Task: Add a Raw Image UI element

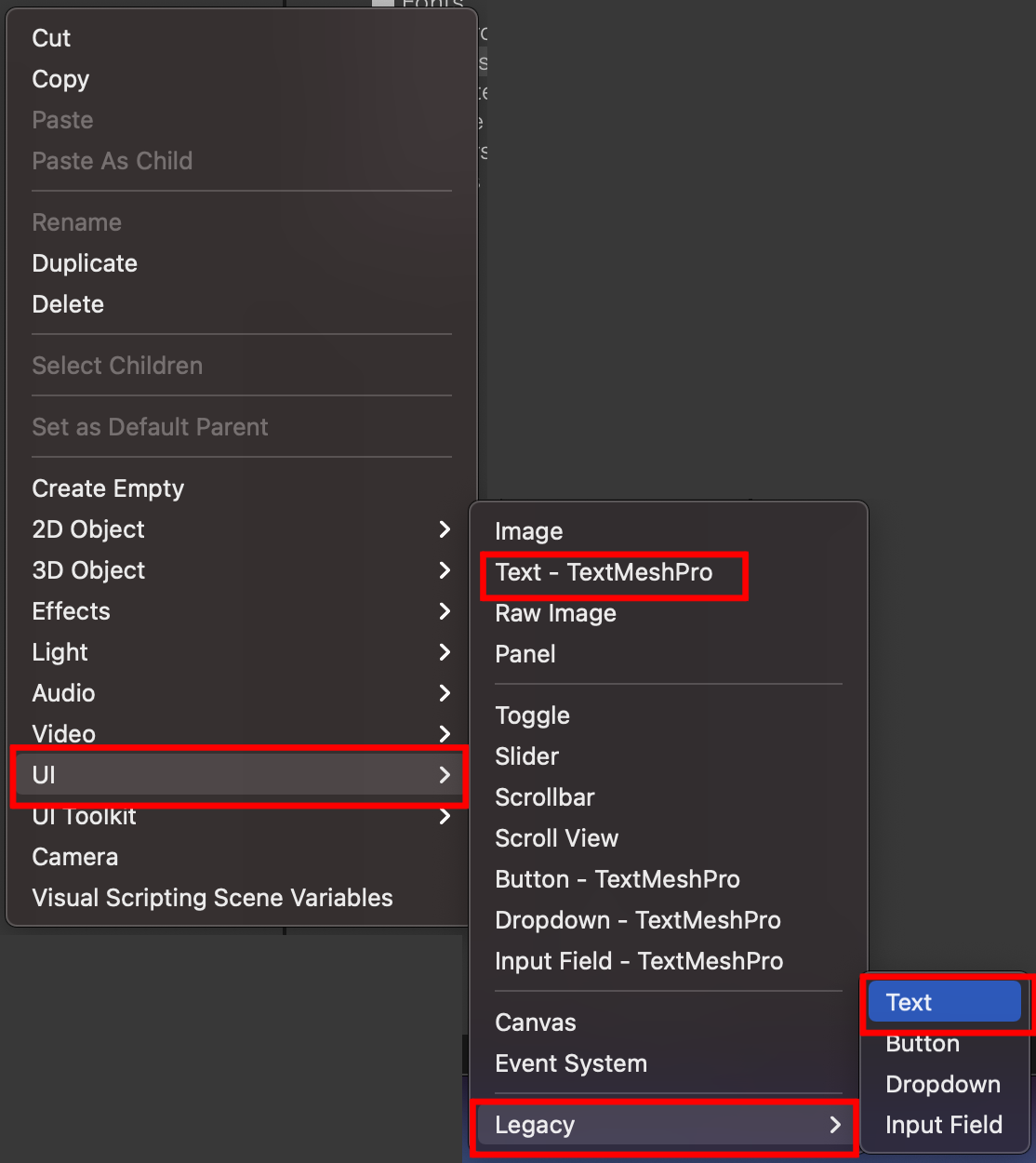Action: click(x=555, y=613)
